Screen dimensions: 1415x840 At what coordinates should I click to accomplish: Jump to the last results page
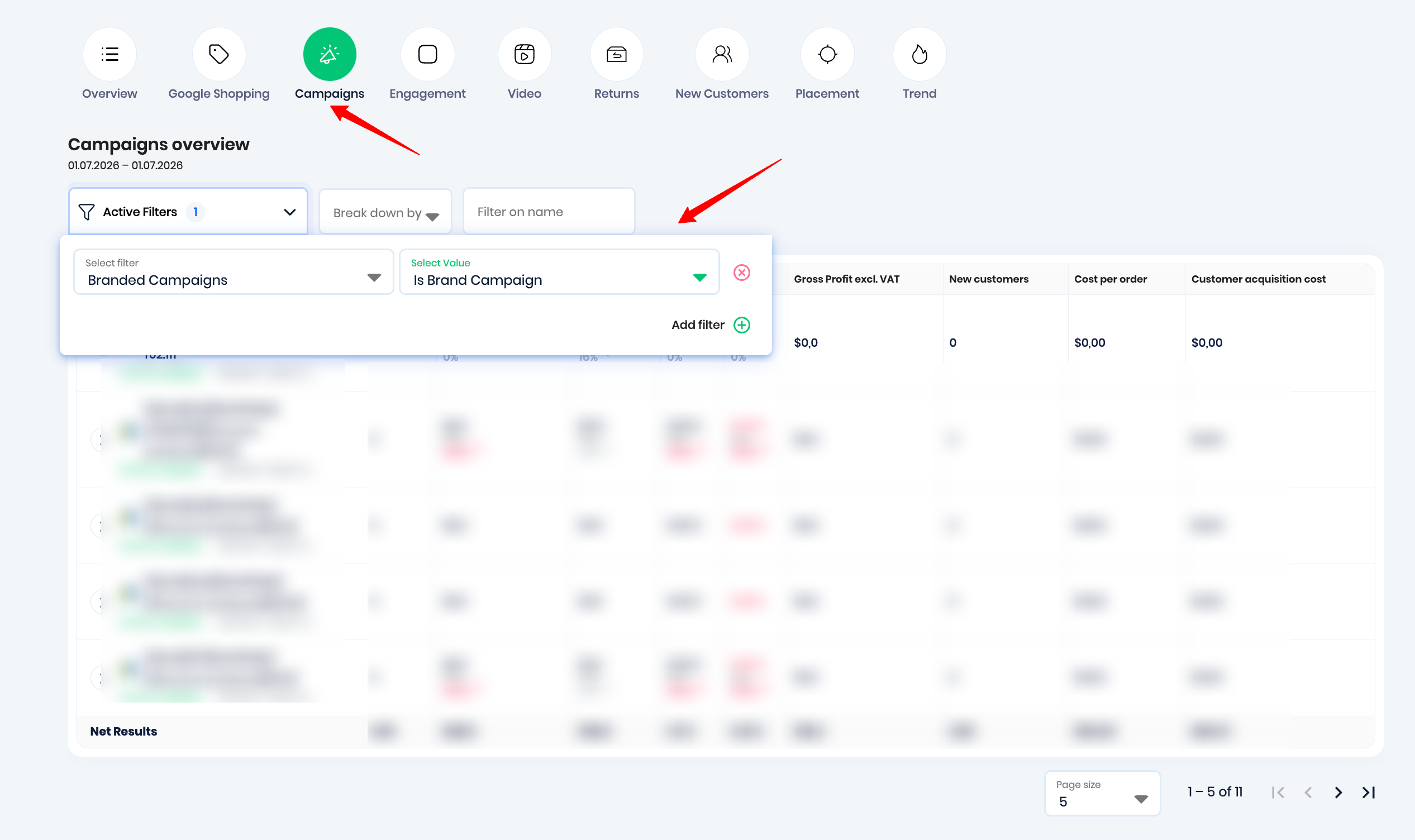(1368, 793)
